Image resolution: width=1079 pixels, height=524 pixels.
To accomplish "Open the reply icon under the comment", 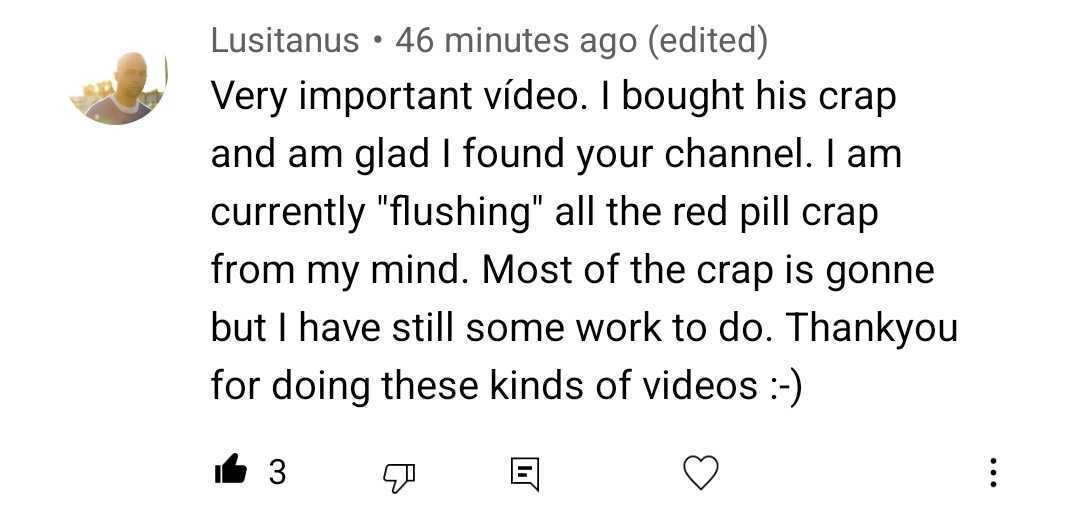I will tap(525, 473).
